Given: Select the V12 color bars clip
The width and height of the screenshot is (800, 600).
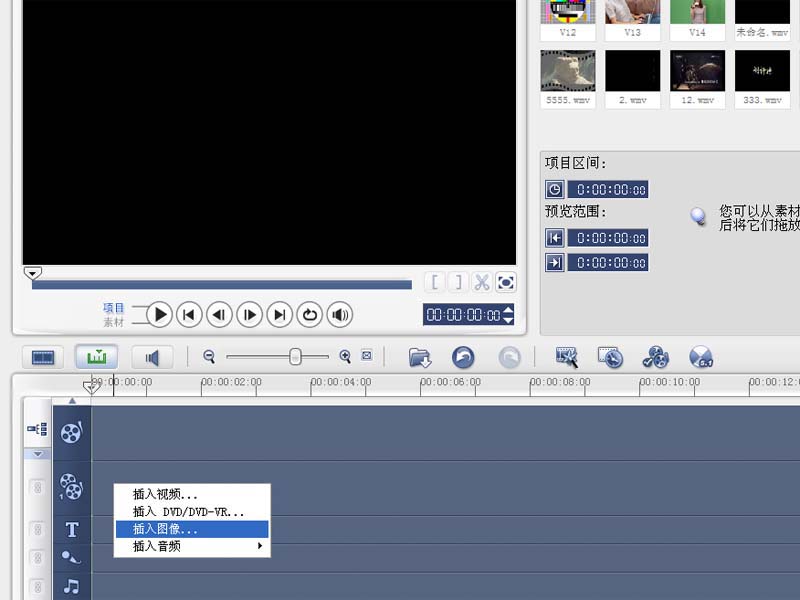Looking at the screenshot, I should [x=568, y=19].
